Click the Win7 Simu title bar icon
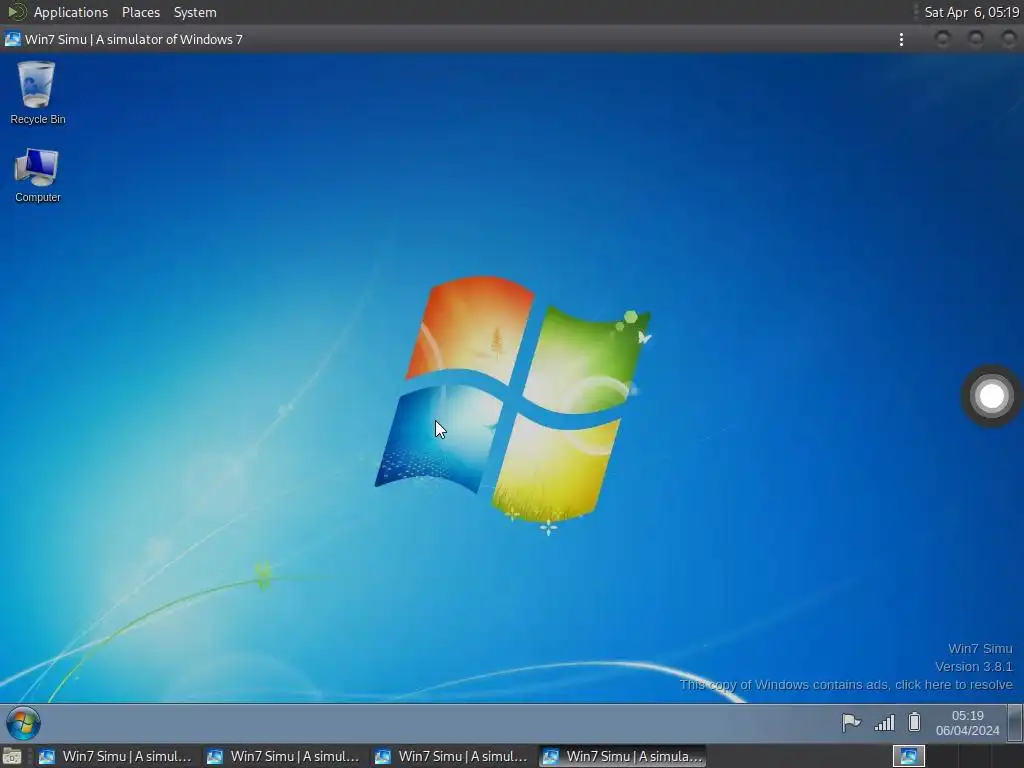 tap(12, 39)
